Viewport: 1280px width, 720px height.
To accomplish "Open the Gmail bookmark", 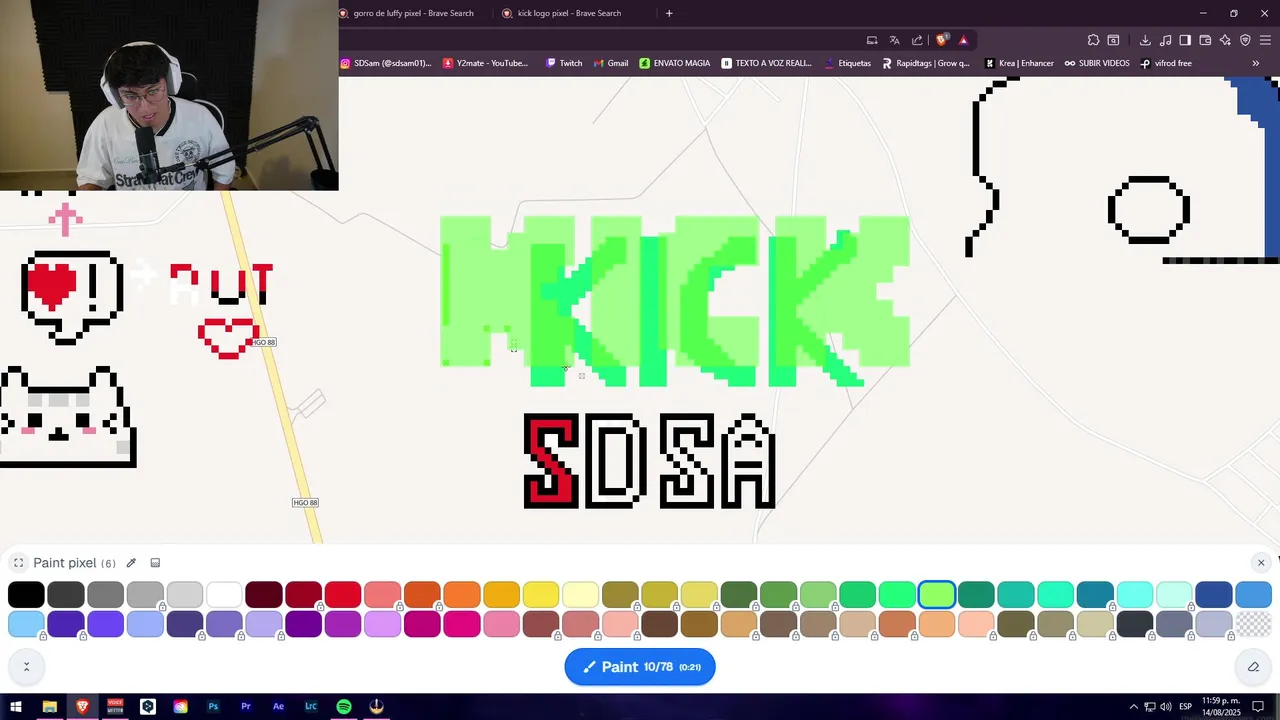I will 611,63.
